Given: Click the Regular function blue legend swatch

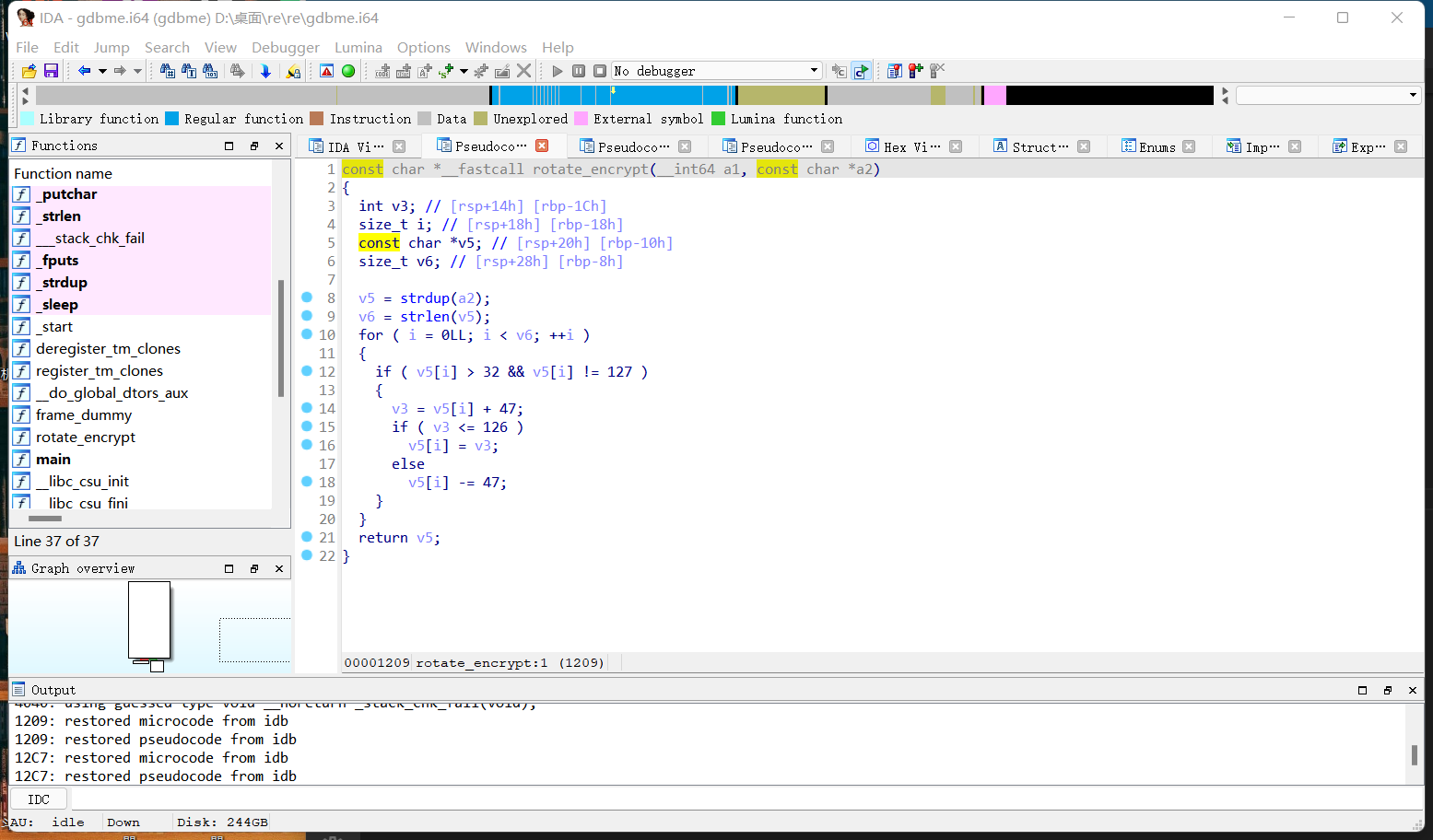Looking at the screenshot, I should 172,119.
